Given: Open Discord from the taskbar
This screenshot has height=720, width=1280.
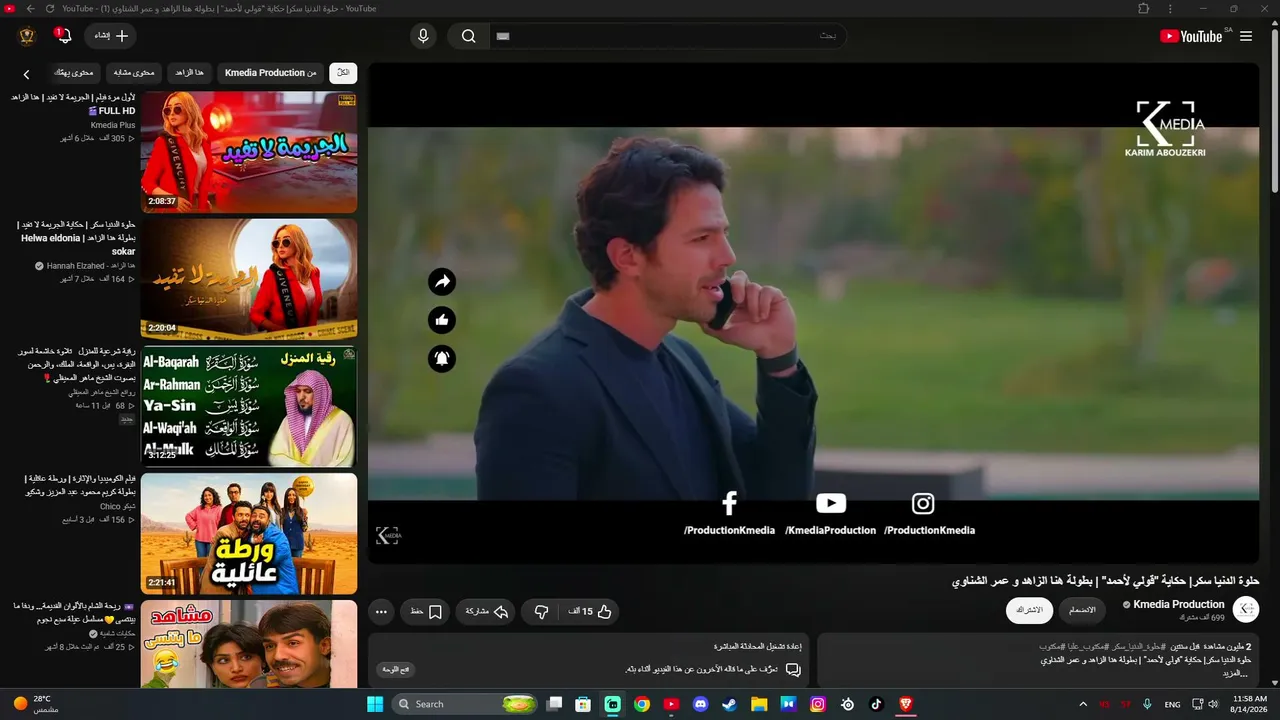Looking at the screenshot, I should tap(700, 704).
